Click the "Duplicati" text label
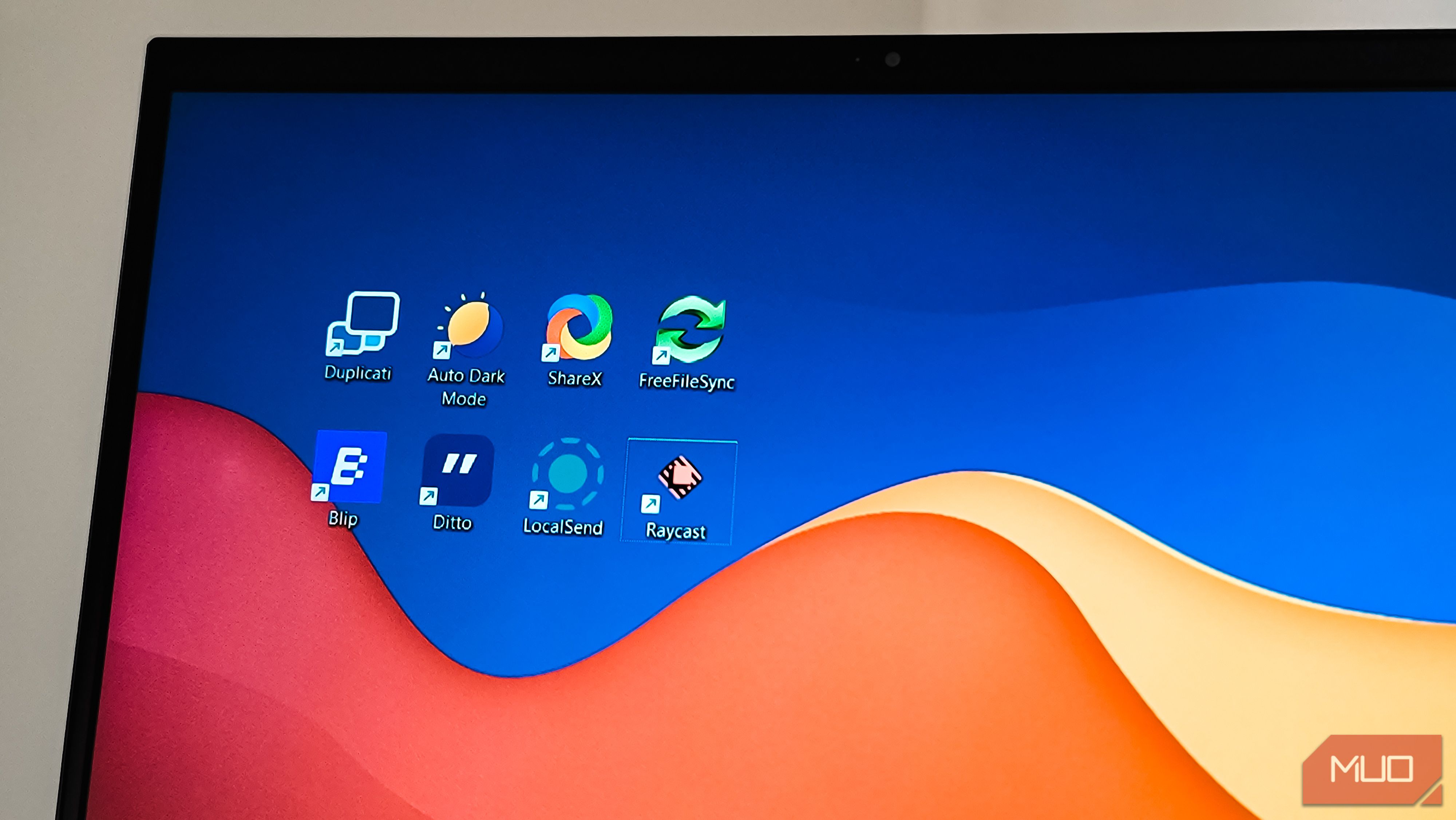This screenshot has height=820, width=1456. [358, 372]
